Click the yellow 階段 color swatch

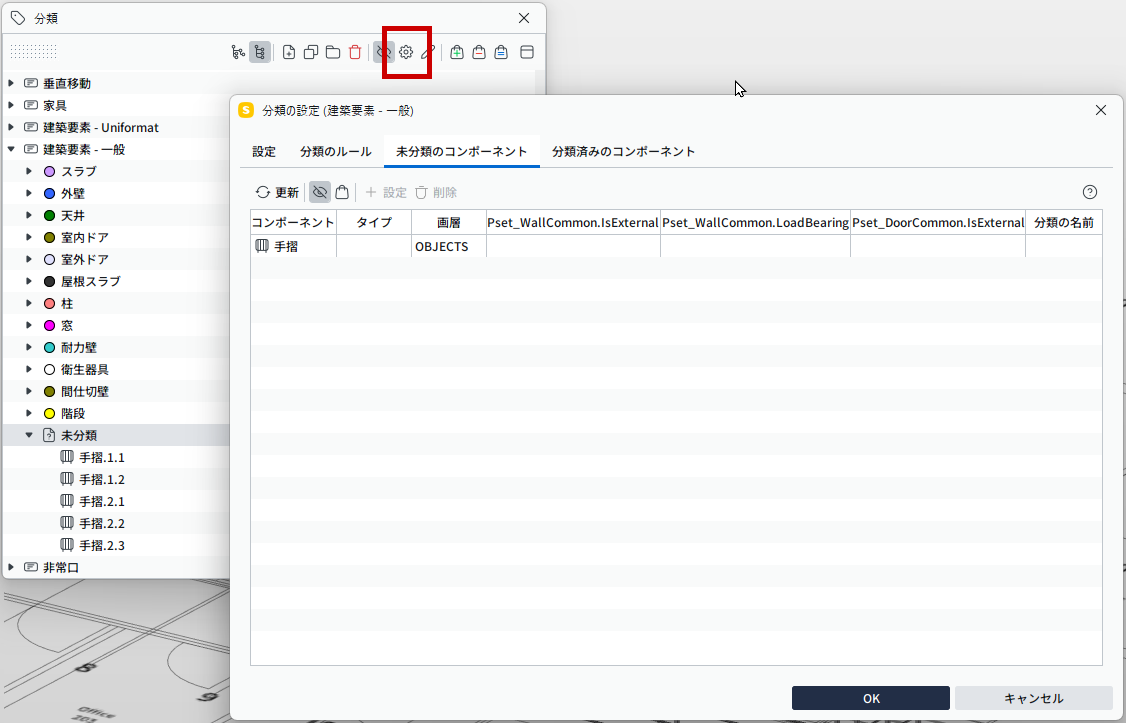[x=50, y=414]
